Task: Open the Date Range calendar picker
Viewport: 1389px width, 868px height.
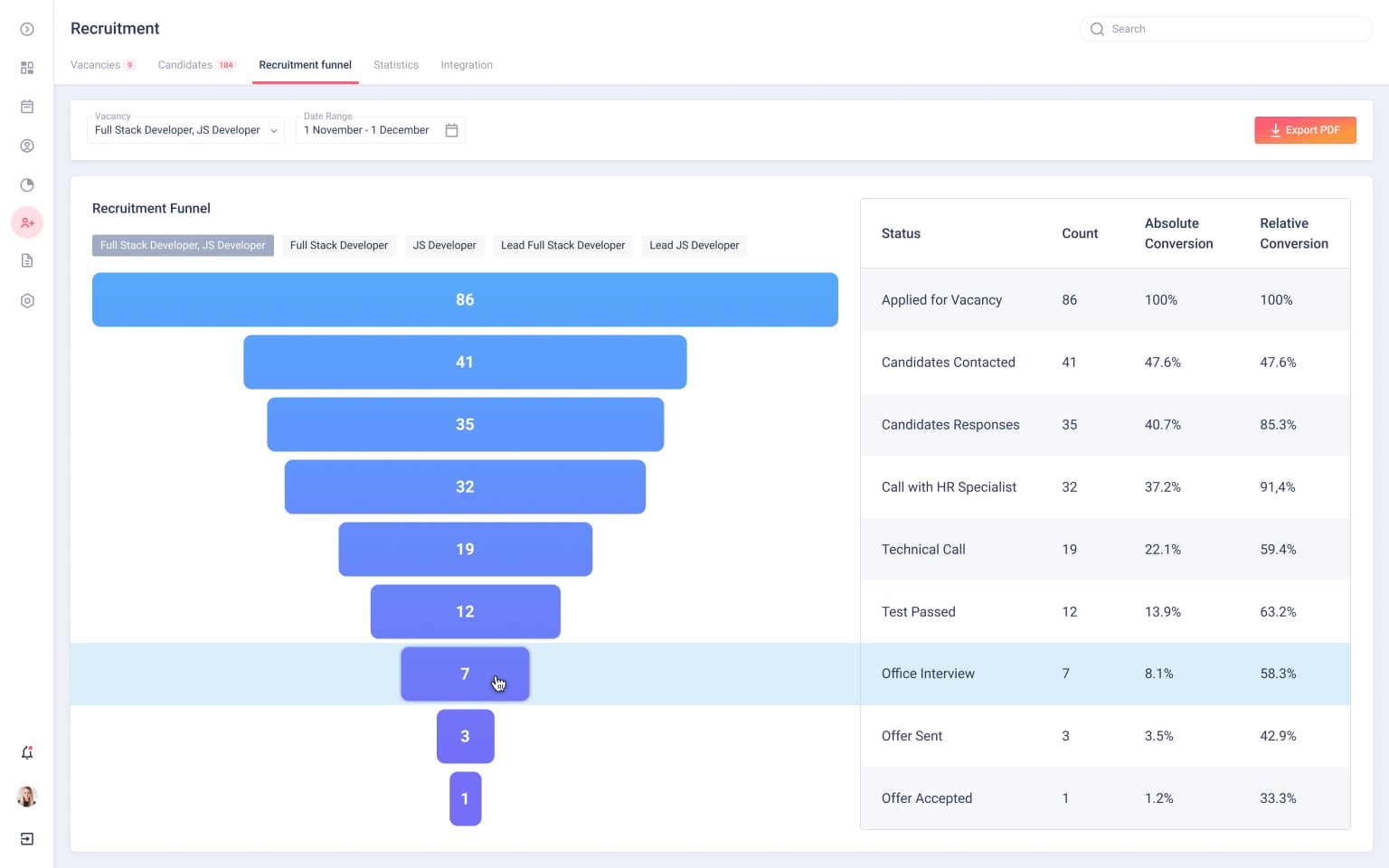Action: tap(451, 130)
